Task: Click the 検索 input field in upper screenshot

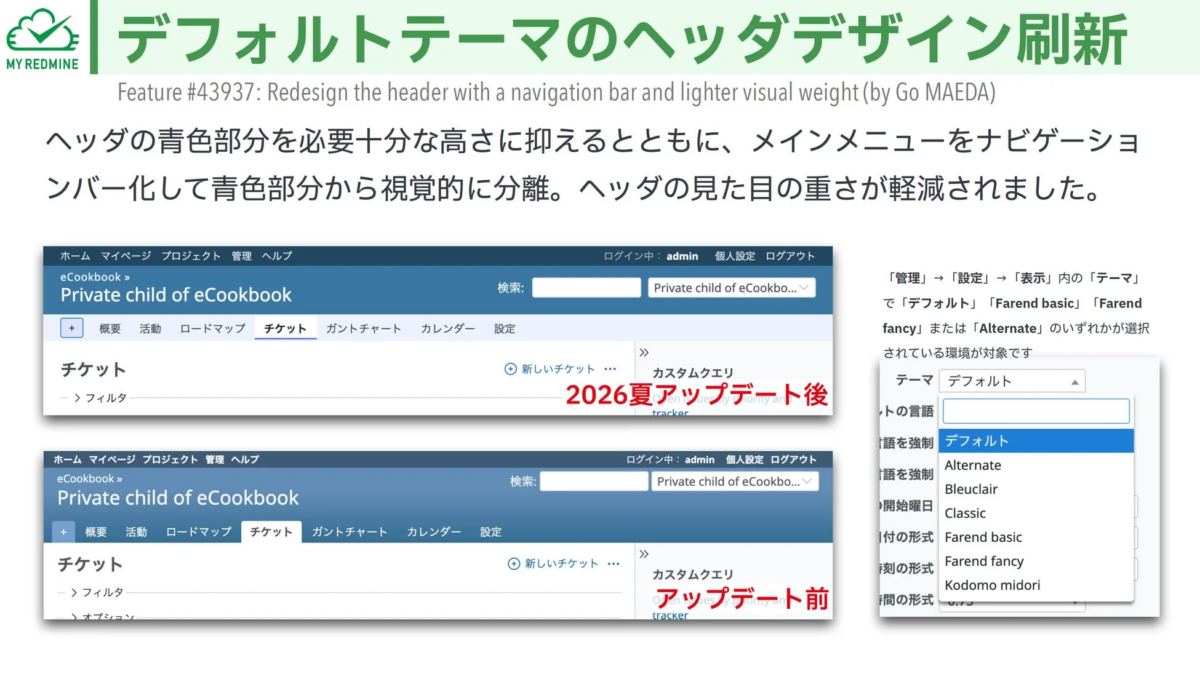Action: pyautogui.click(x=586, y=288)
